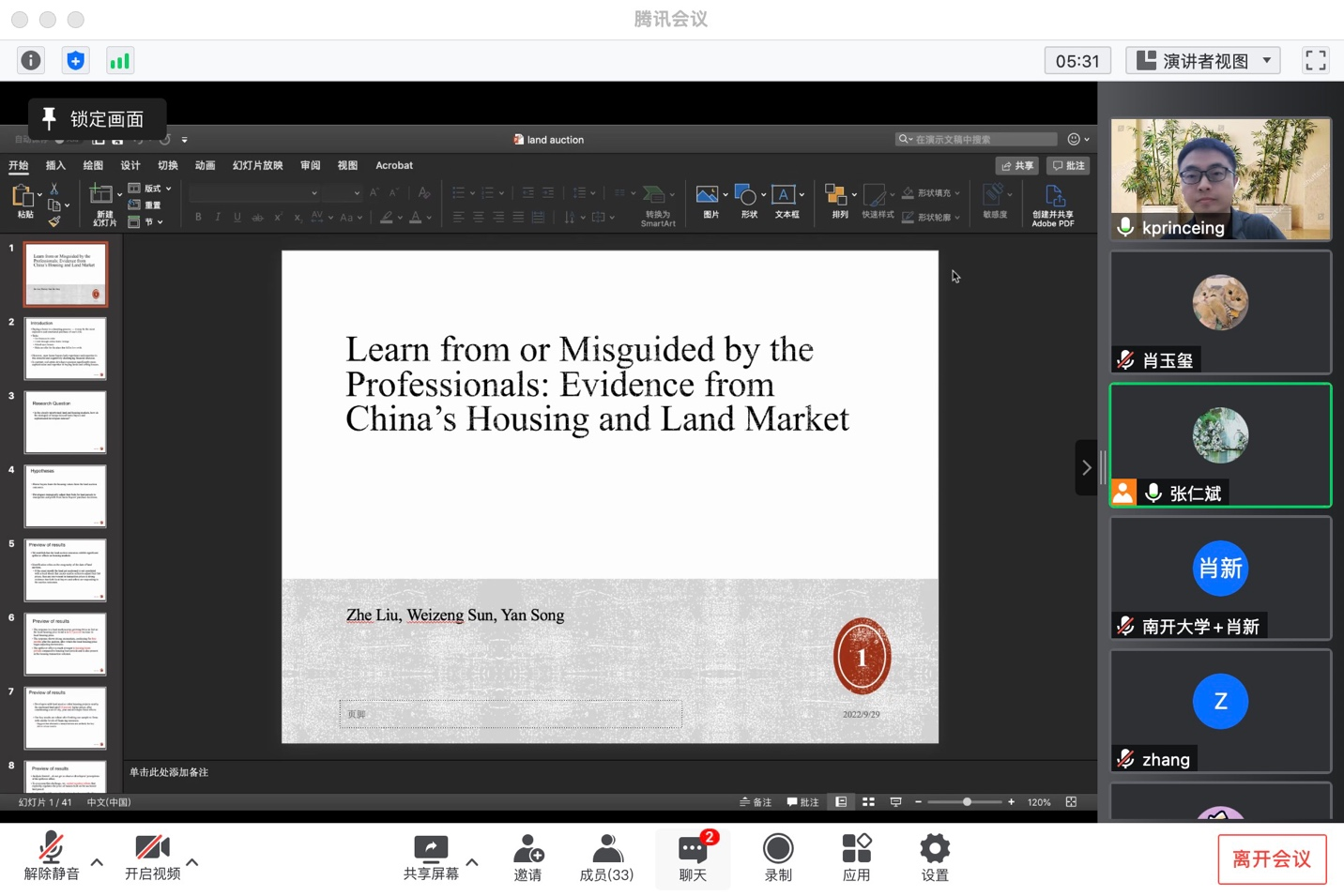
Task: Enter full screen mode
Action: click(x=1315, y=61)
